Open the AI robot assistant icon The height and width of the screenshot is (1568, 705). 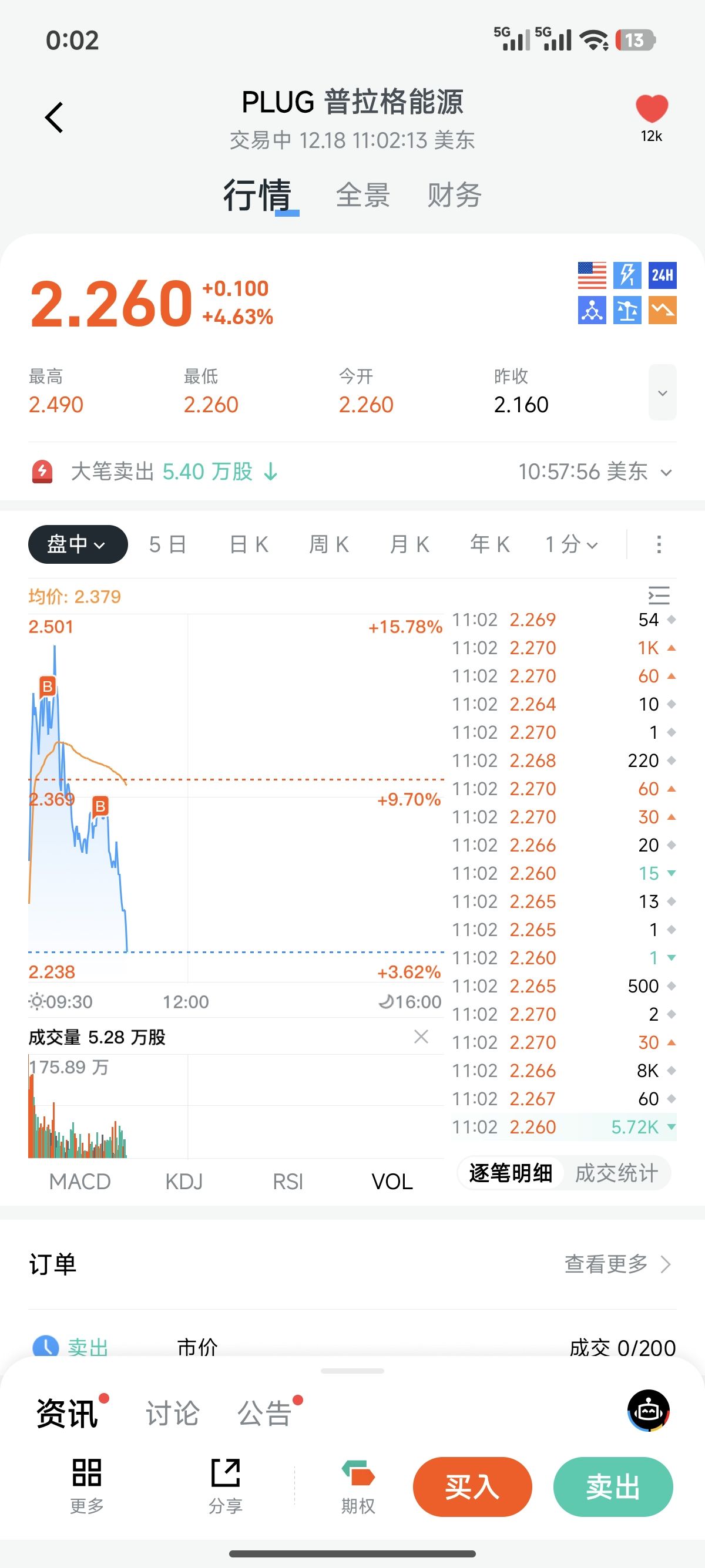[649, 1411]
